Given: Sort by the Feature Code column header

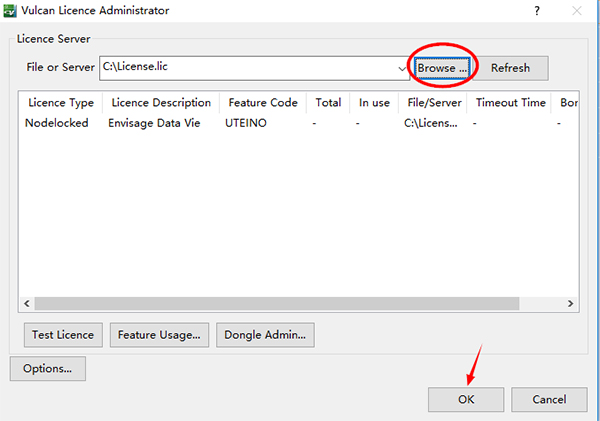Looking at the screenshot, I should [263, 103].
